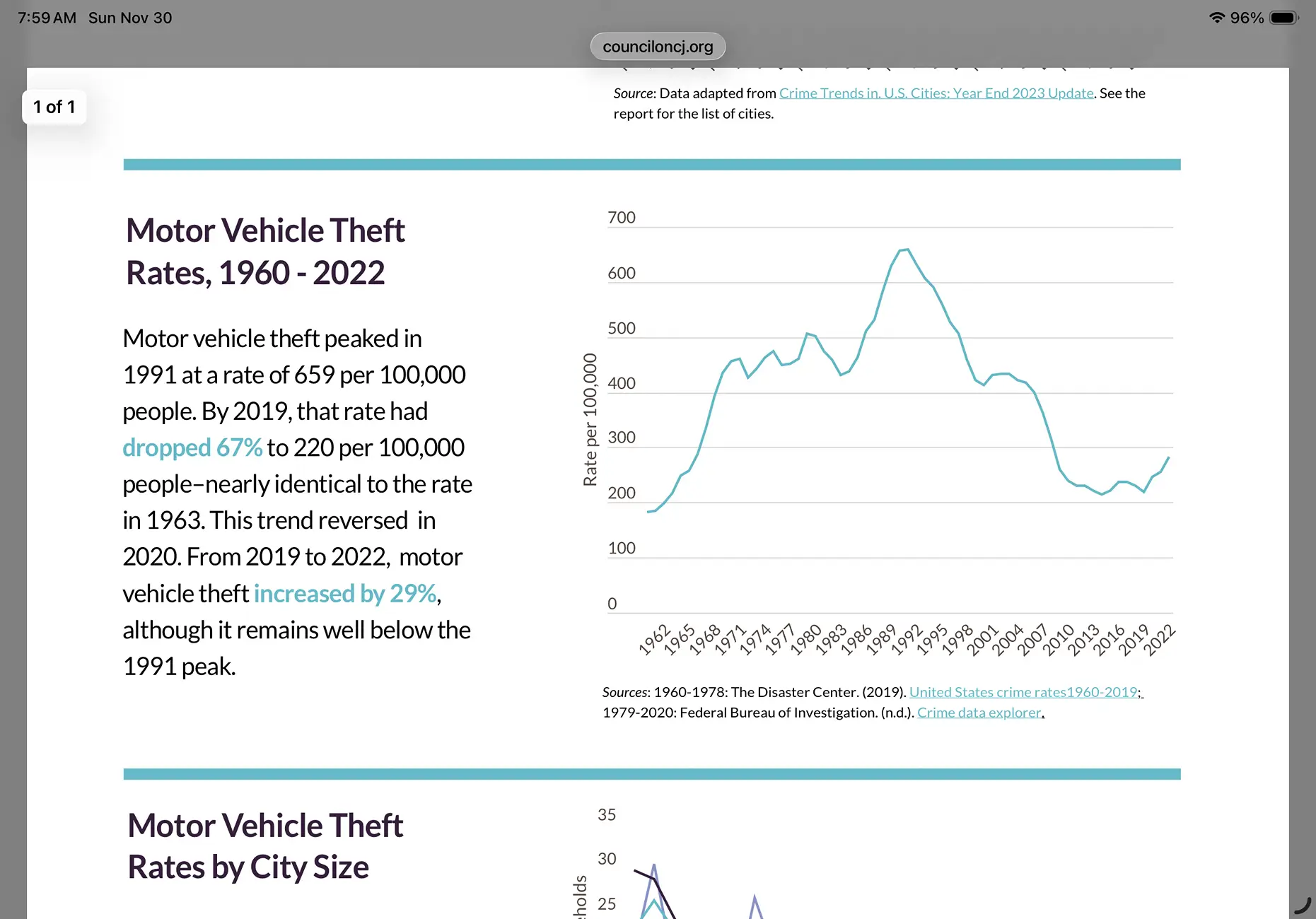Tap the 1 of 1 page indicator
The image size is (1316, 919).
pyautogui.click(x=54, y=107)
